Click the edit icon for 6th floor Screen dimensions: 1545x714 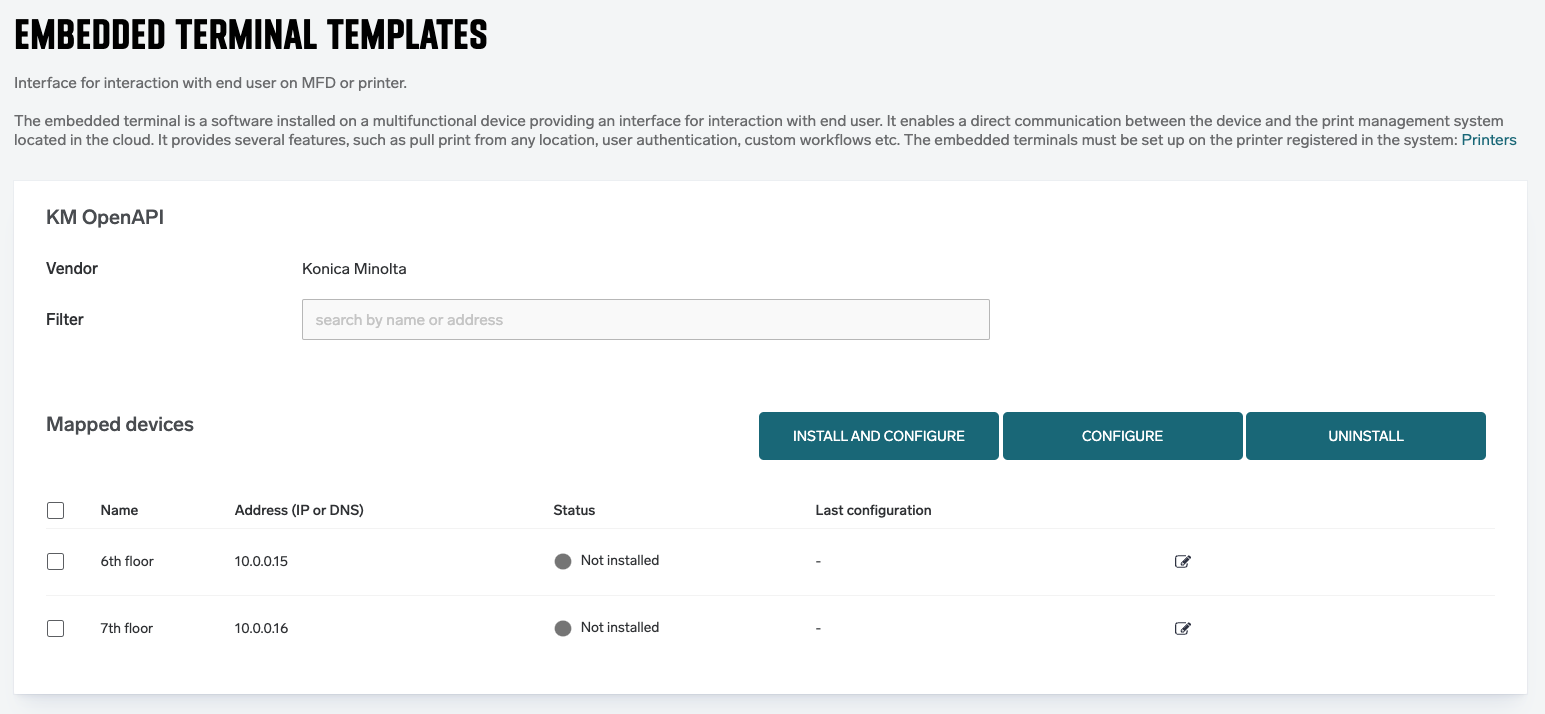1182,562
